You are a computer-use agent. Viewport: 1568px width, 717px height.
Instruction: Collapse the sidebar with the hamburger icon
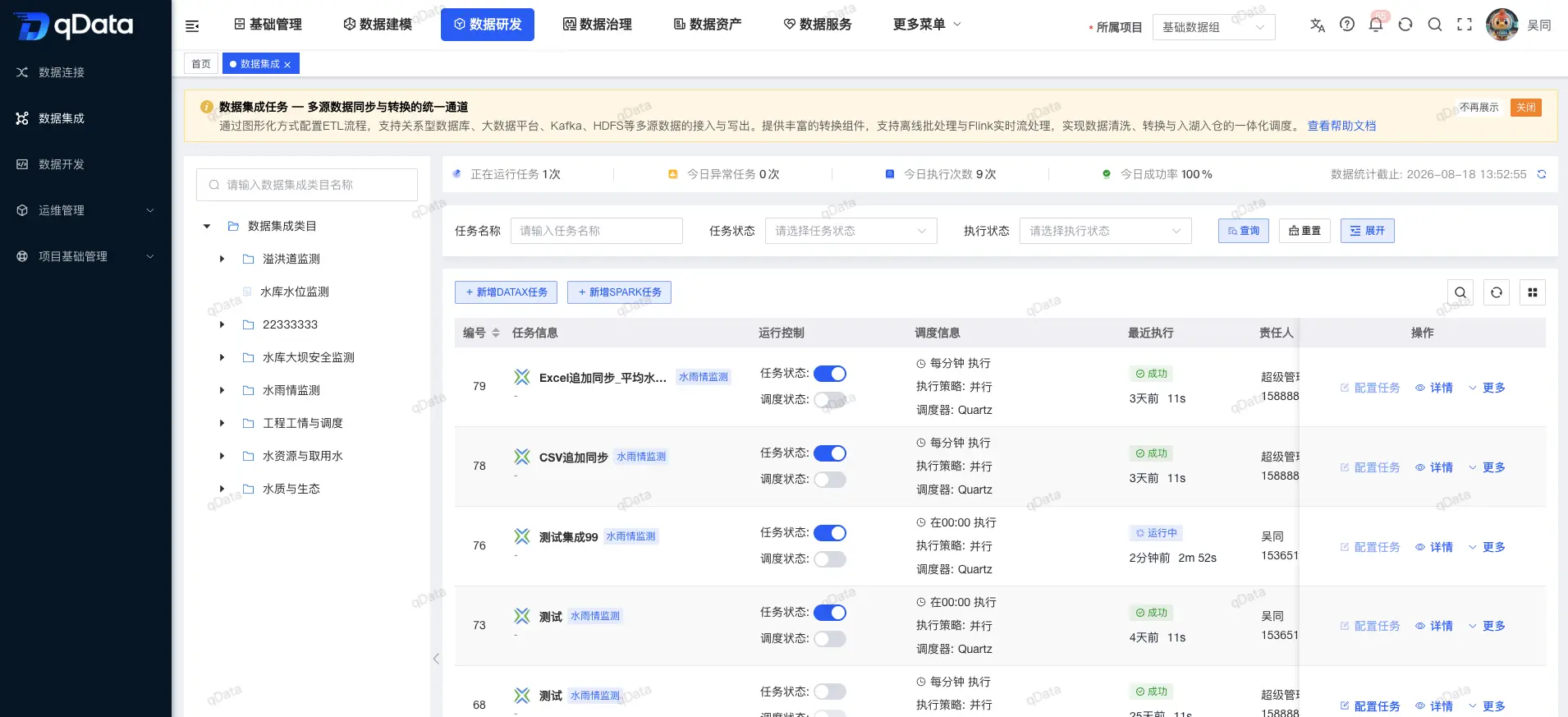coord(192,26)
